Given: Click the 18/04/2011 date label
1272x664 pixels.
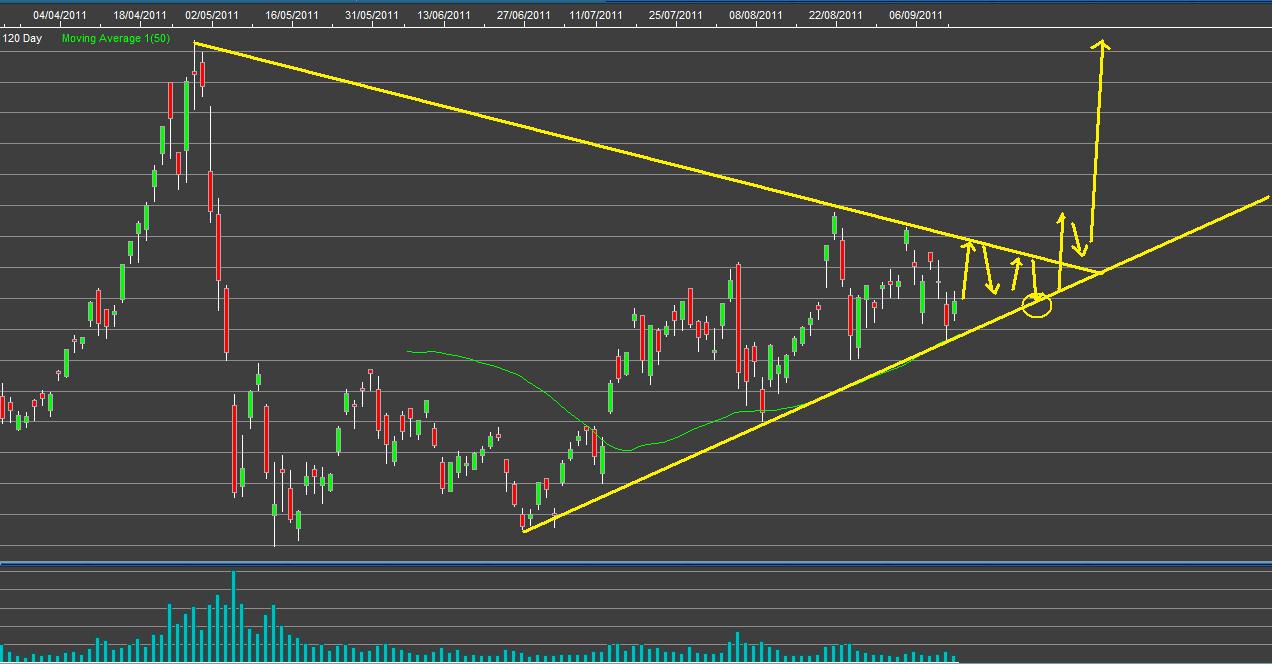Looking at the screenshot, I should (140, 15).
